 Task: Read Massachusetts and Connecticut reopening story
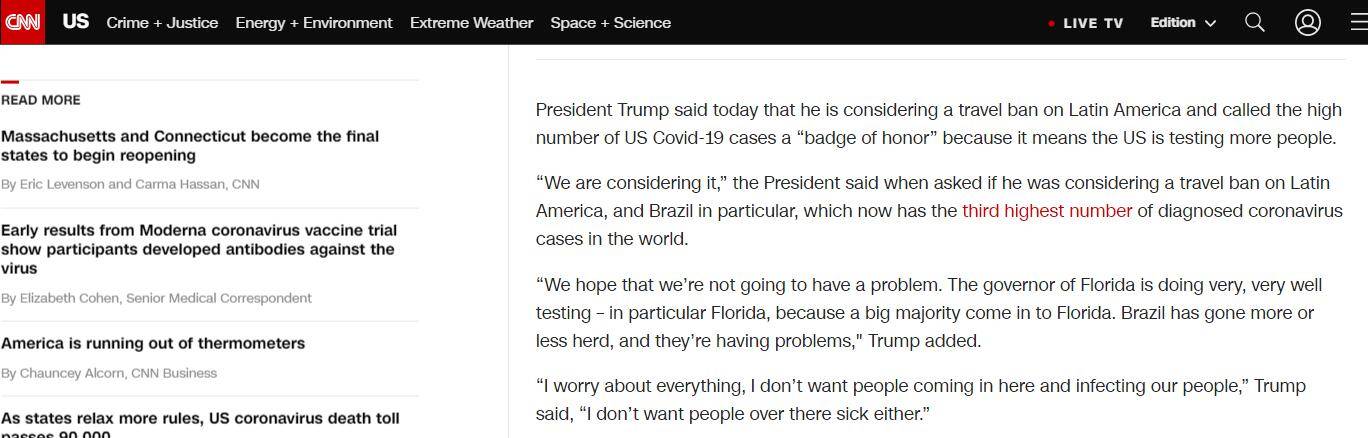[x=190, y=146]
